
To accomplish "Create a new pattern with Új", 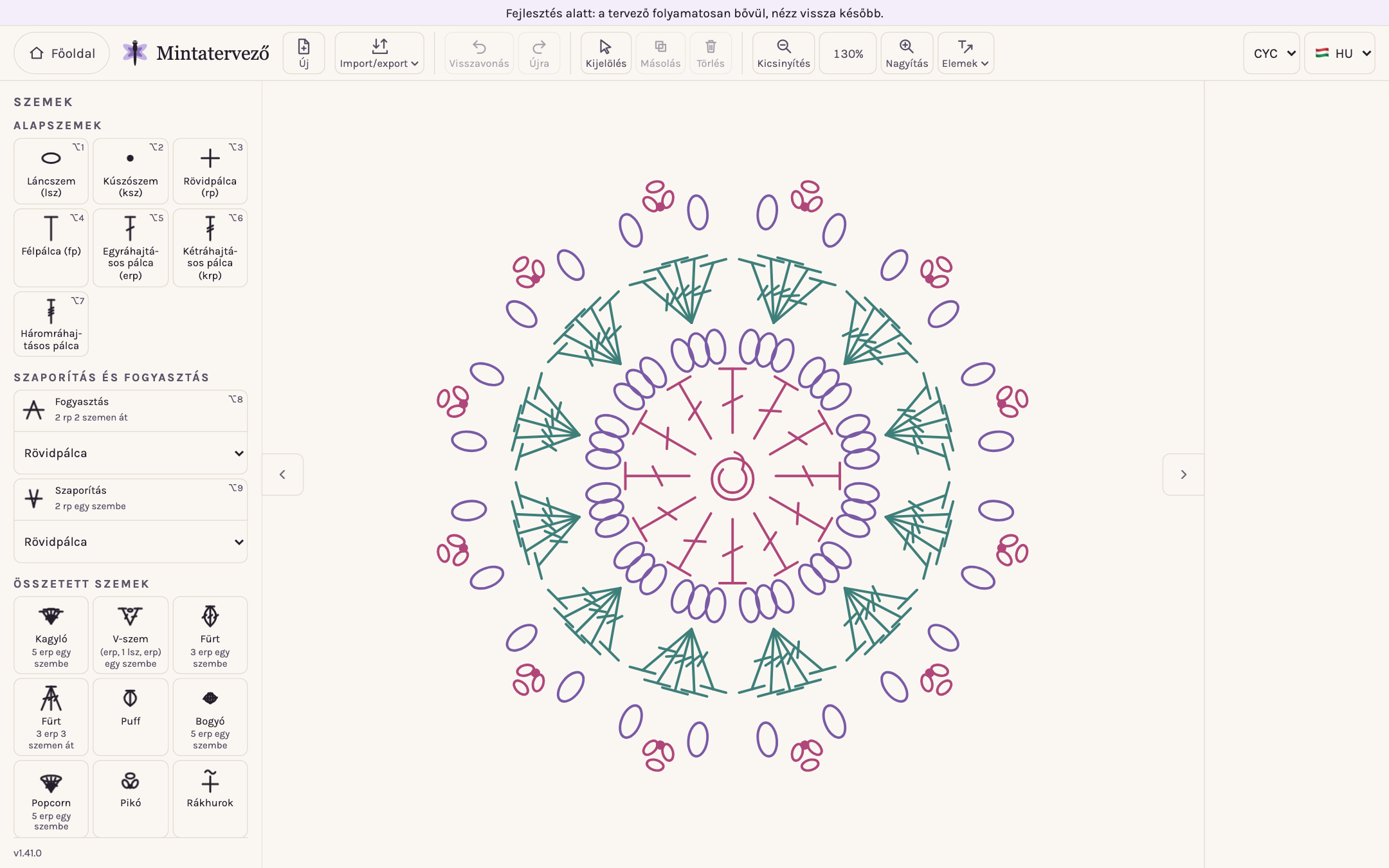I will pos(304,53).
